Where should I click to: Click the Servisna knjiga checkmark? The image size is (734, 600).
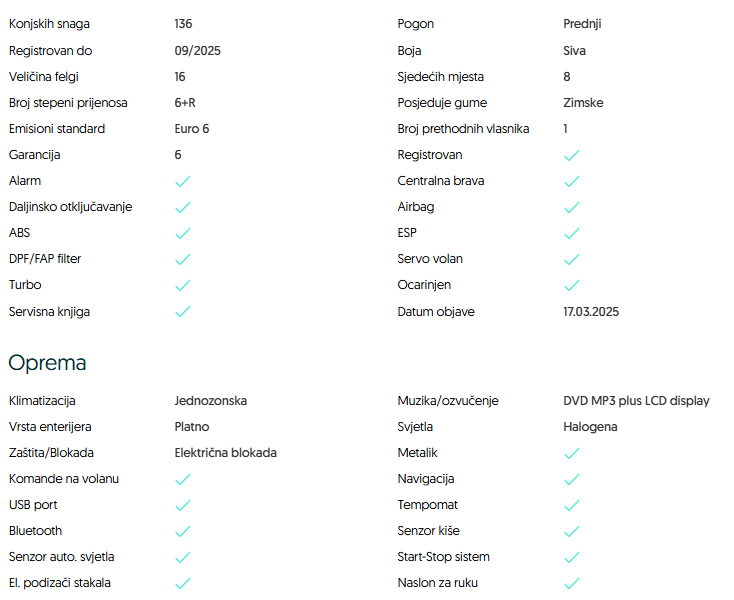click(183, 311)
